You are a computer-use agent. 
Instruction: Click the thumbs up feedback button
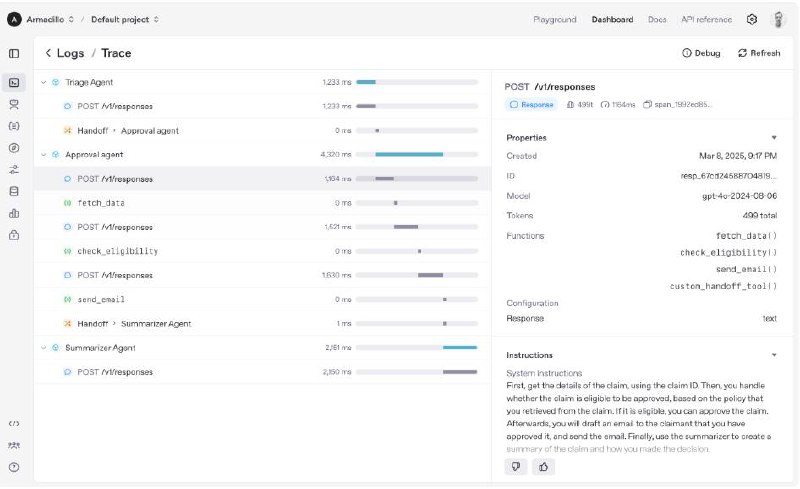pos(543,467)
